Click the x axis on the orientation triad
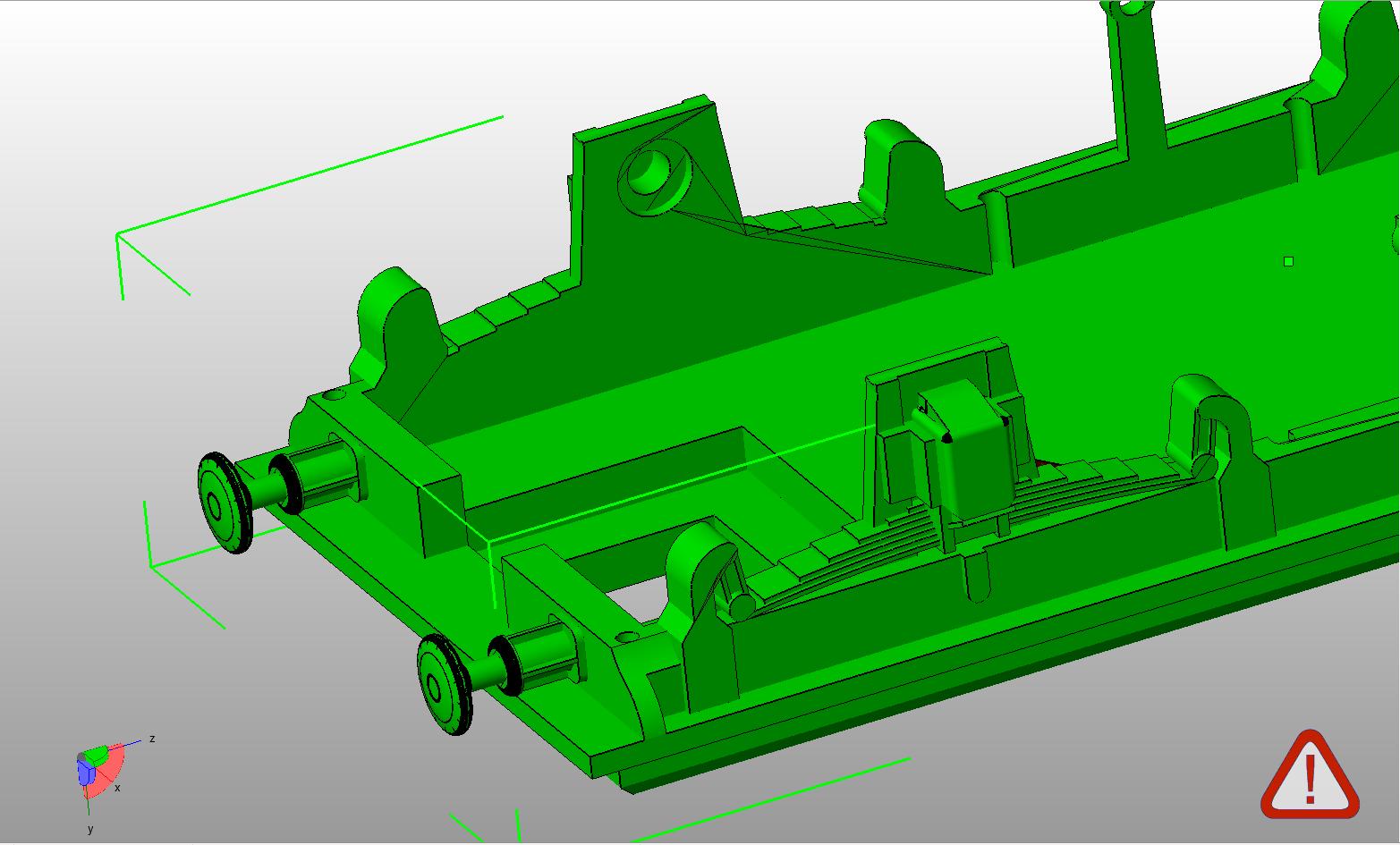 pos(120,790)
